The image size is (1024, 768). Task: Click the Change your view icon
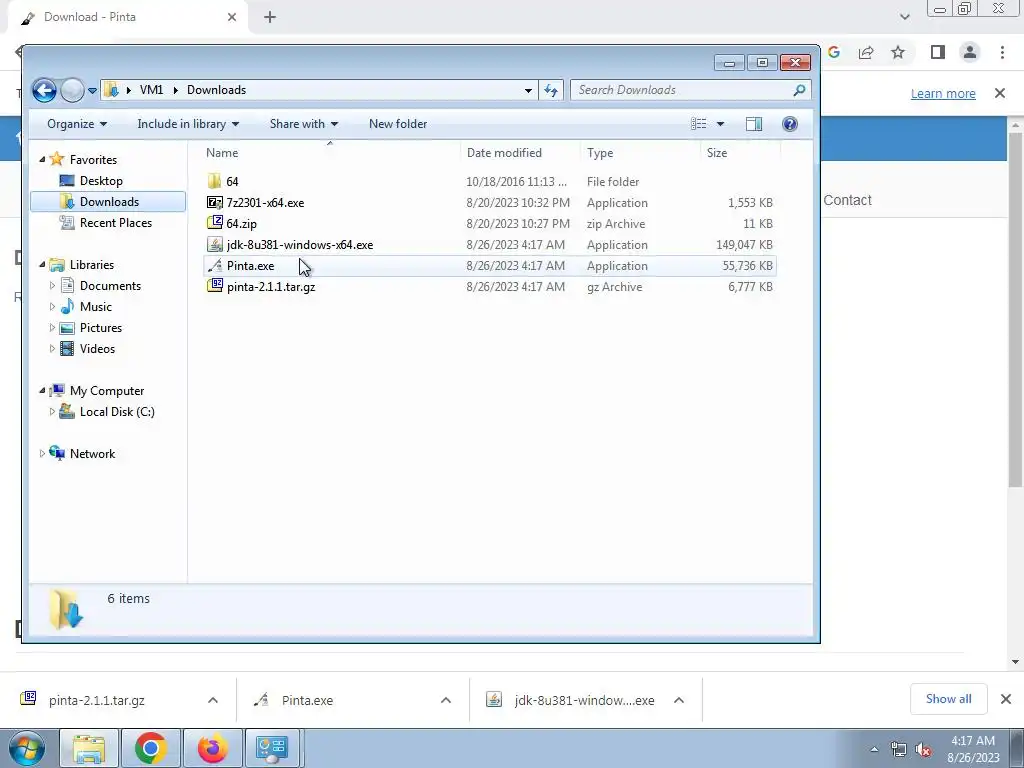699,123
